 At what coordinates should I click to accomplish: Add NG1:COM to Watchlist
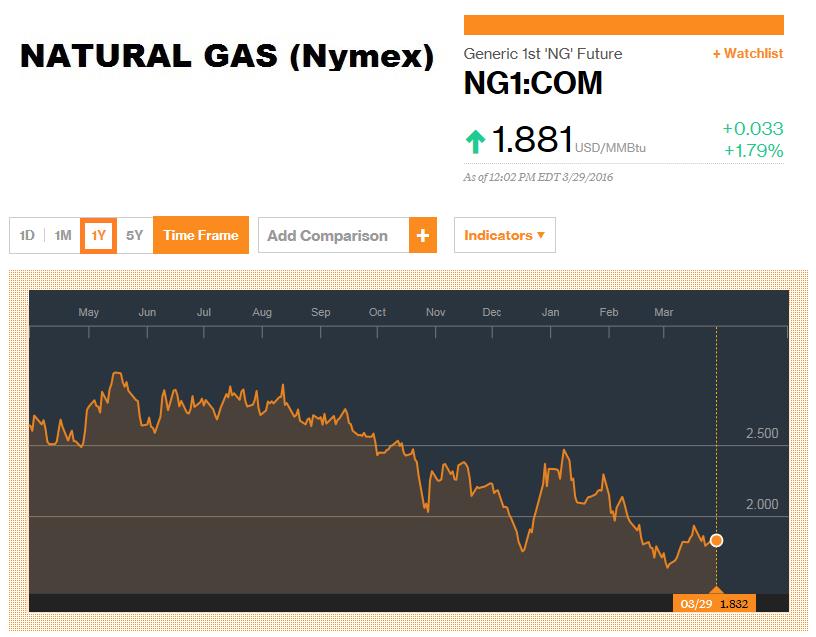tap(748, 54)
